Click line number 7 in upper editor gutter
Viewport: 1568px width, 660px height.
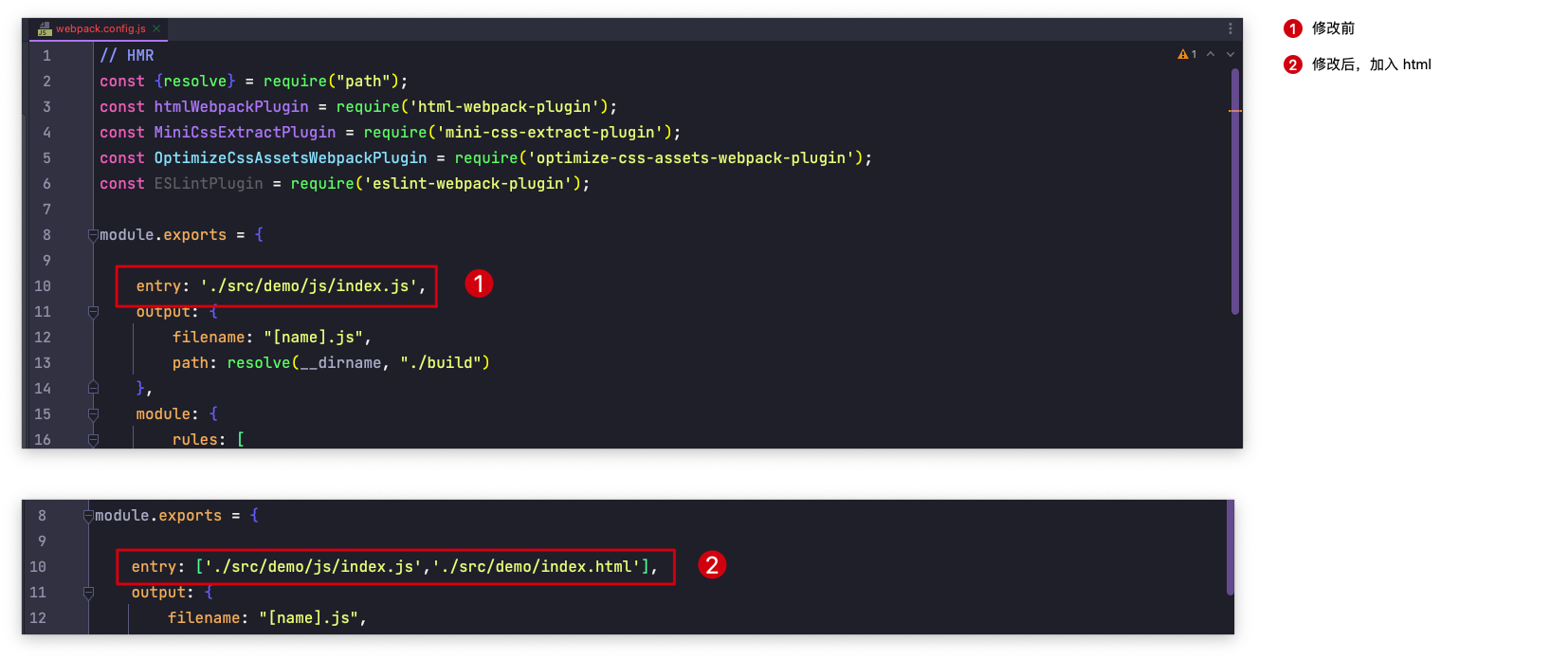coord(46,210)
